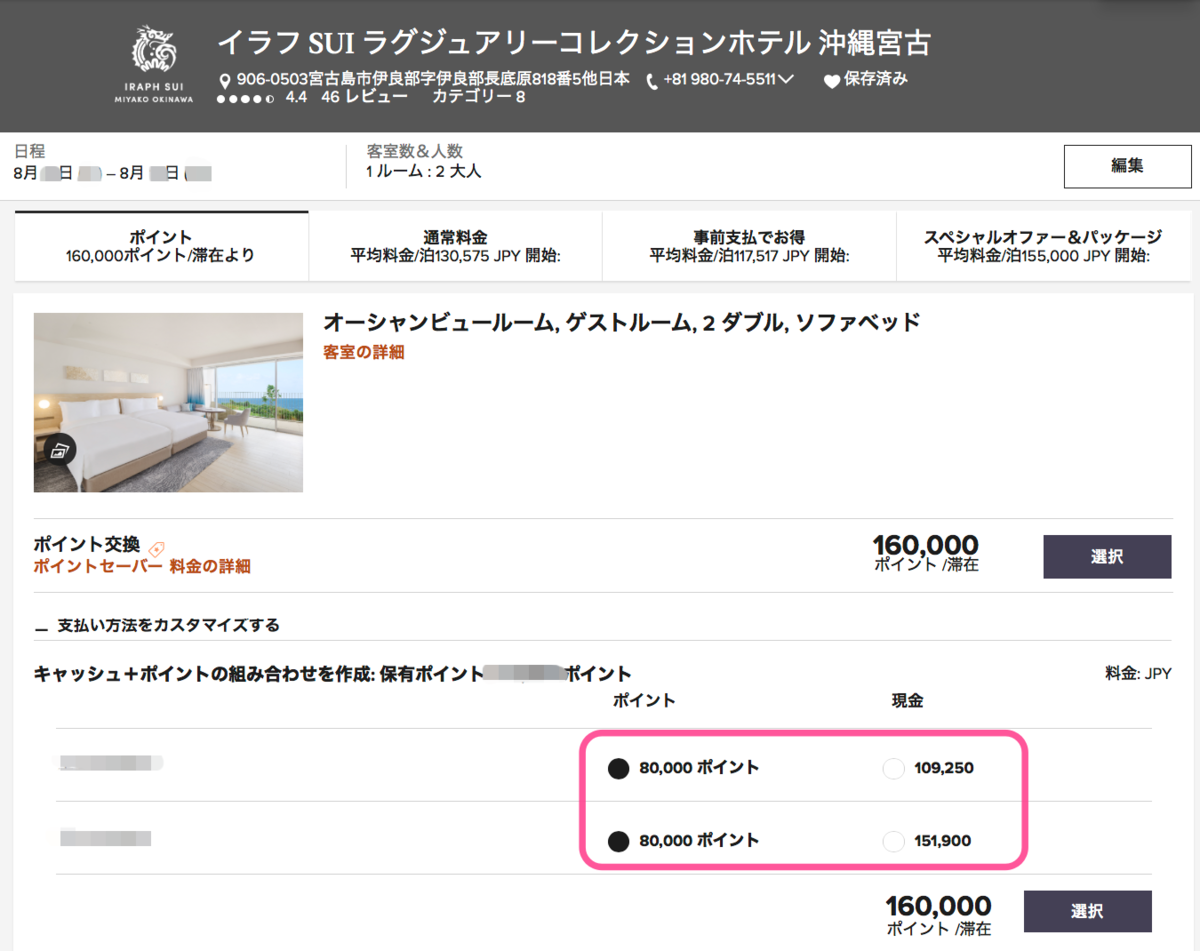Screen dimensions: 1200x951
Task: Click the location pin icon beside address
Action: 225,81
